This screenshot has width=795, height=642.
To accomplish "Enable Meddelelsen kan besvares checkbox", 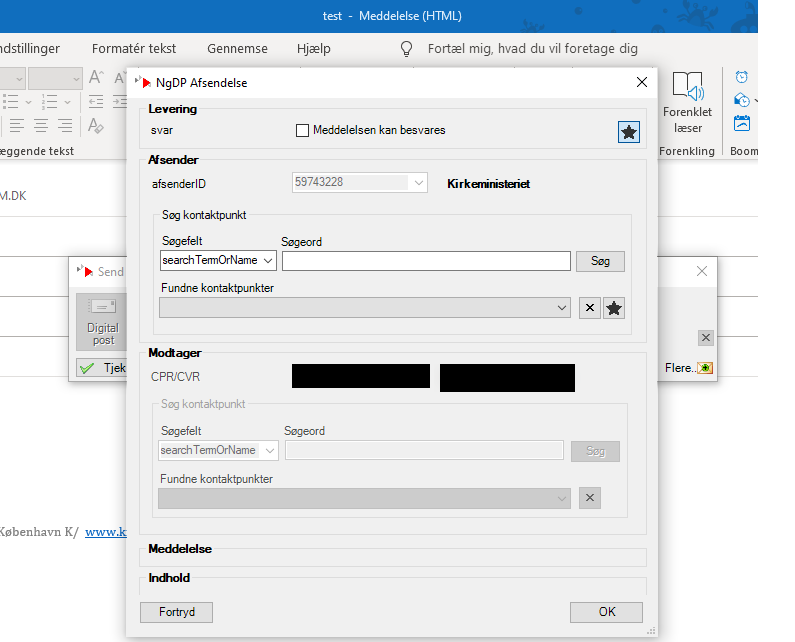I will point(302,130).
